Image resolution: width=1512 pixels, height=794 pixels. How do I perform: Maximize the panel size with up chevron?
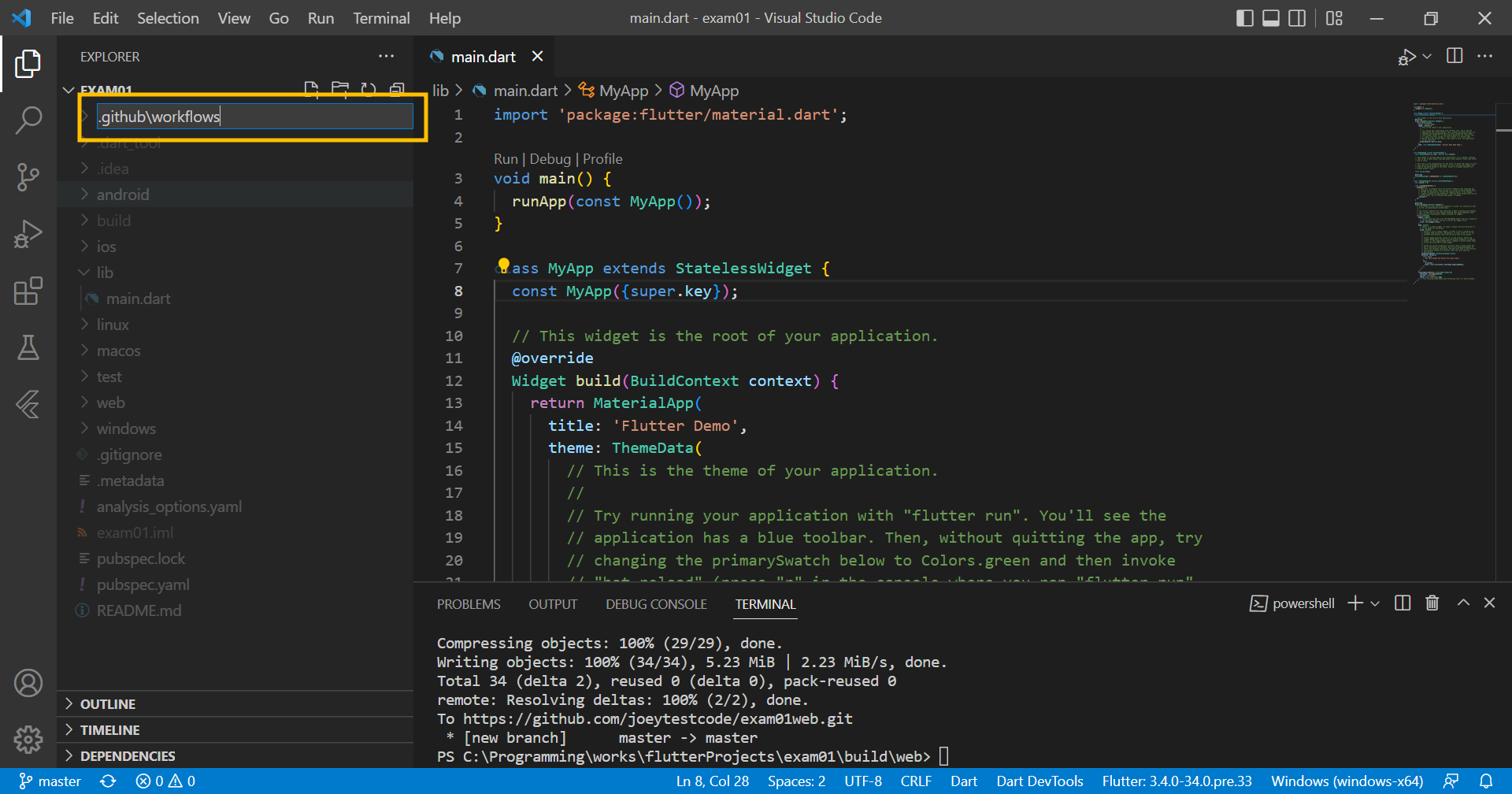tap(1463, 603)
